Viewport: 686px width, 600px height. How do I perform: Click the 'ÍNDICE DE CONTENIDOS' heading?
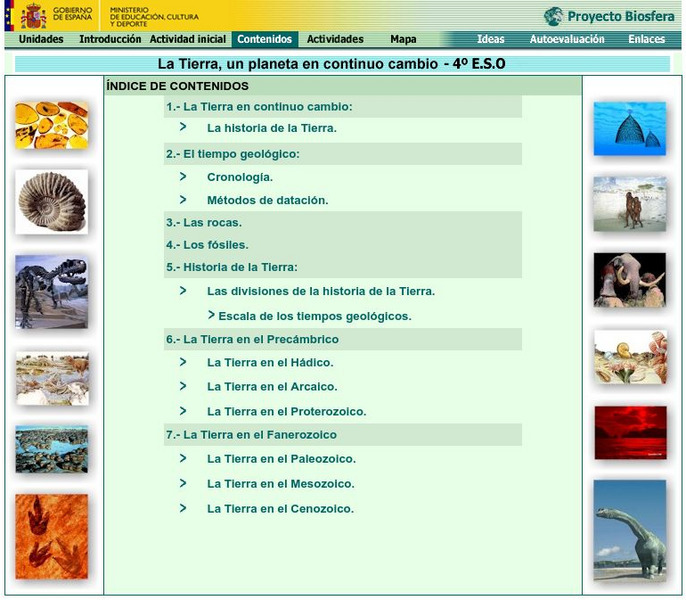tap(177, 86)
